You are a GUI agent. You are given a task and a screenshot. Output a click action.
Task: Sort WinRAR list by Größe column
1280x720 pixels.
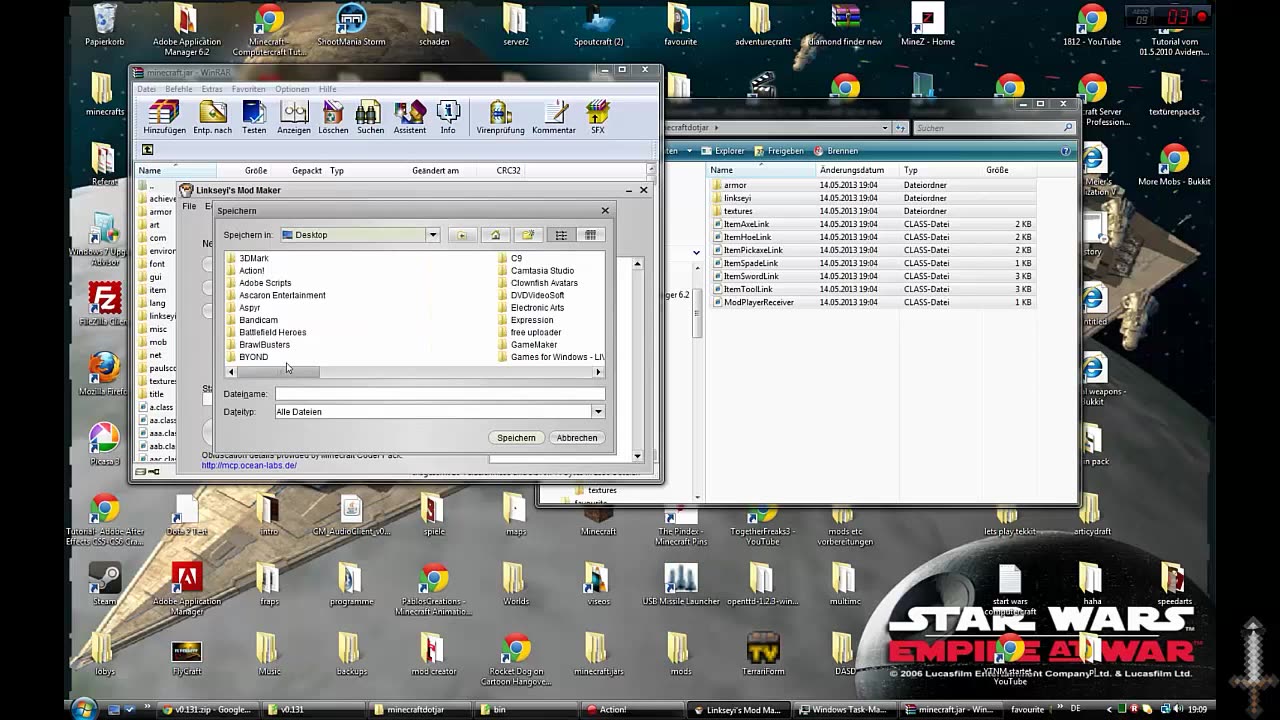(256, 171)
